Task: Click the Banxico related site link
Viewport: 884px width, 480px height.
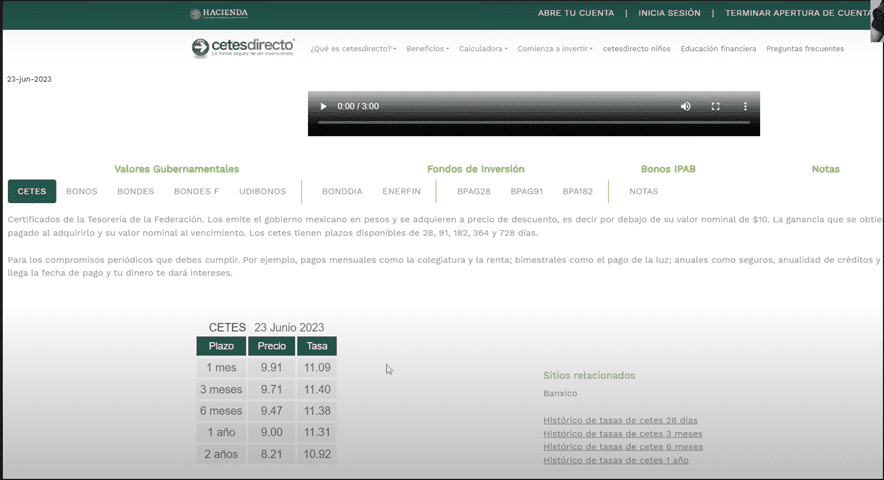Action: [560, 393]
